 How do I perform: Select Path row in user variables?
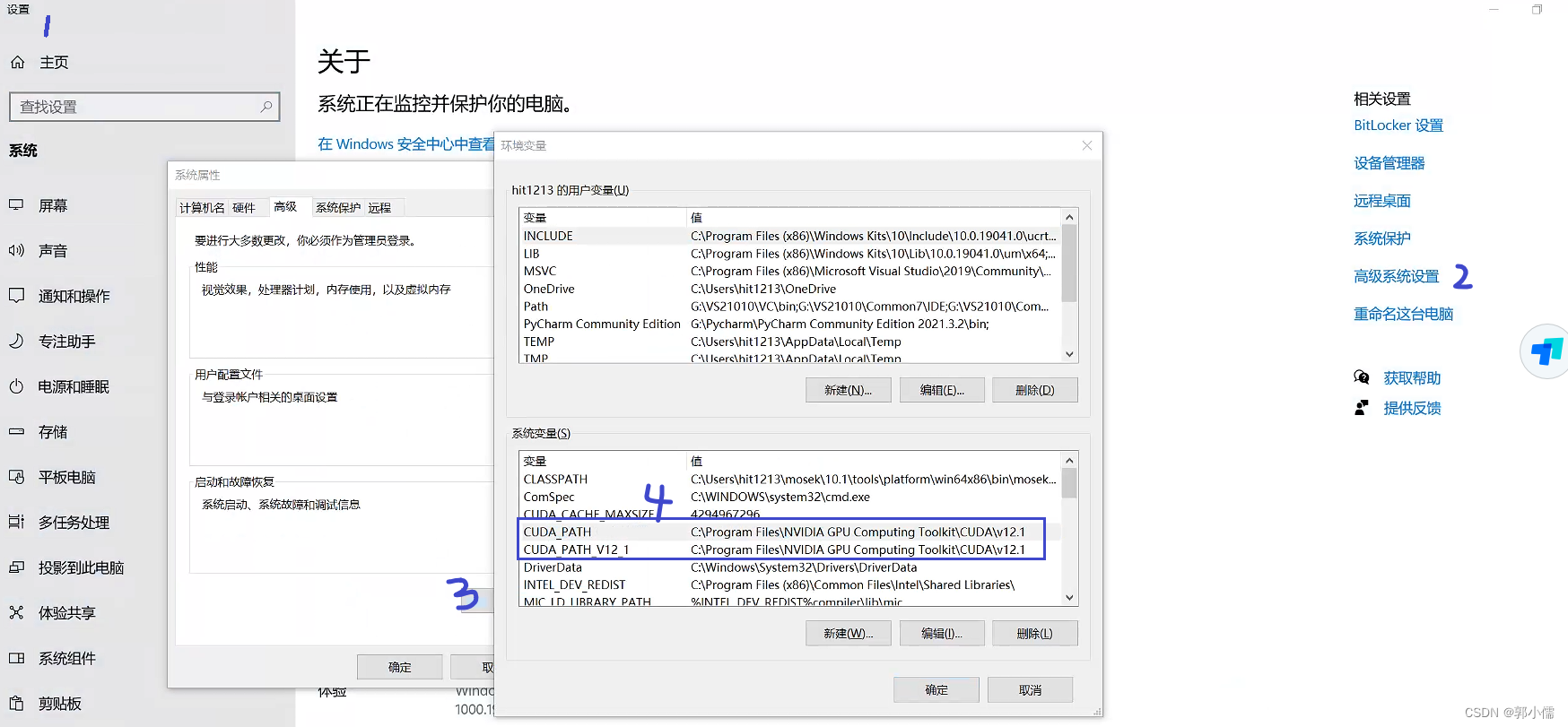789,307
